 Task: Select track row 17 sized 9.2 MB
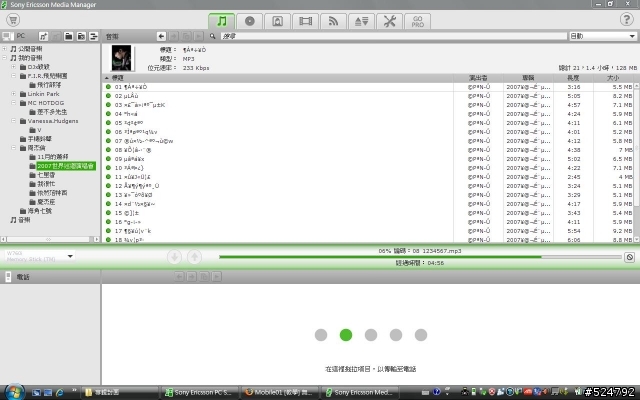pos(368,231)
